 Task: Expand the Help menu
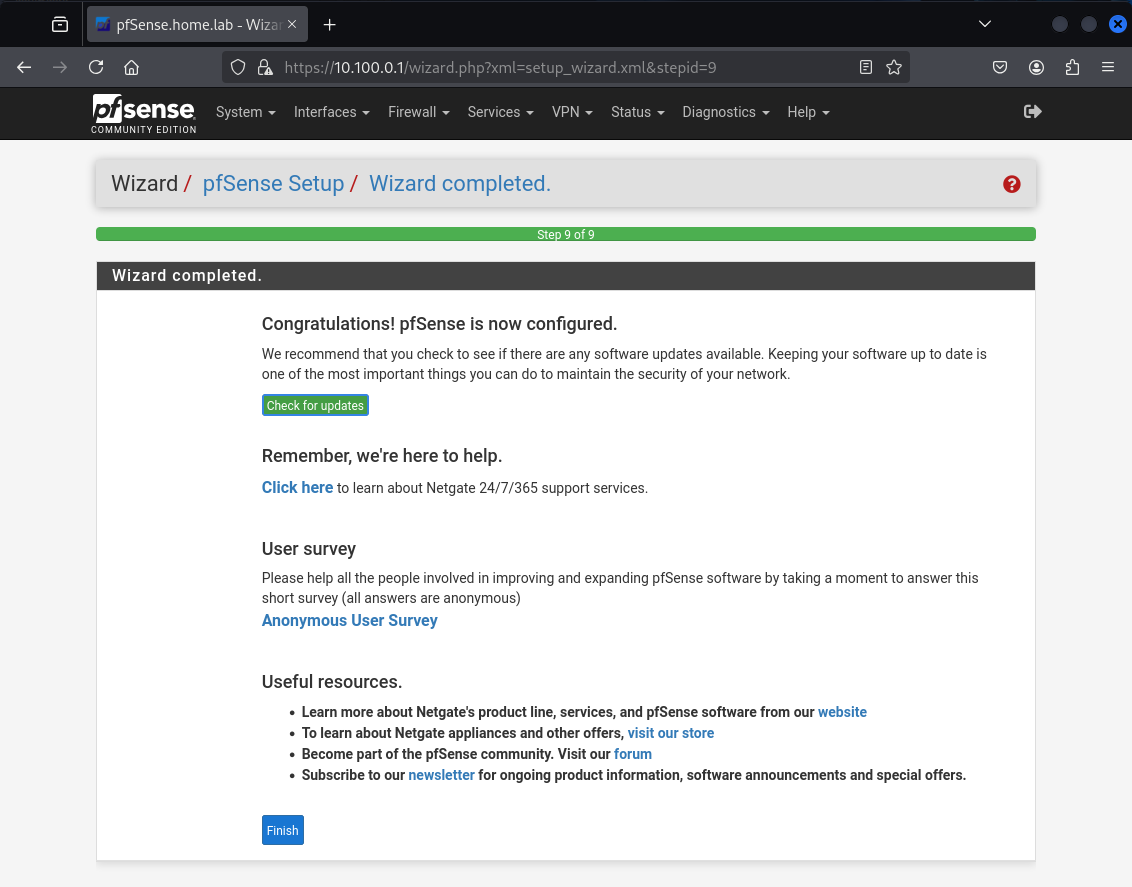coord(808,112)
